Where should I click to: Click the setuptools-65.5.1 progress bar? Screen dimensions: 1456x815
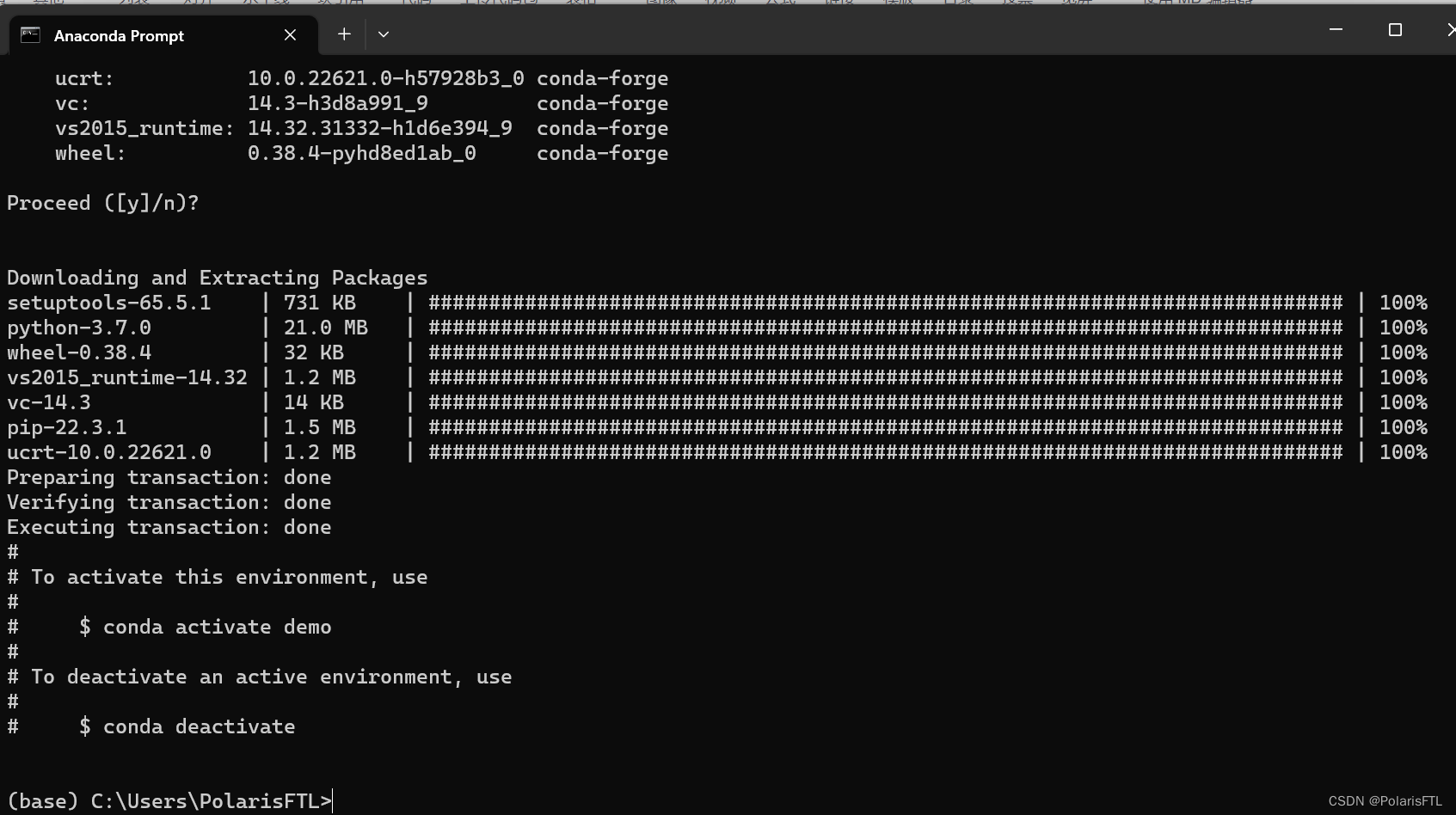886,303
